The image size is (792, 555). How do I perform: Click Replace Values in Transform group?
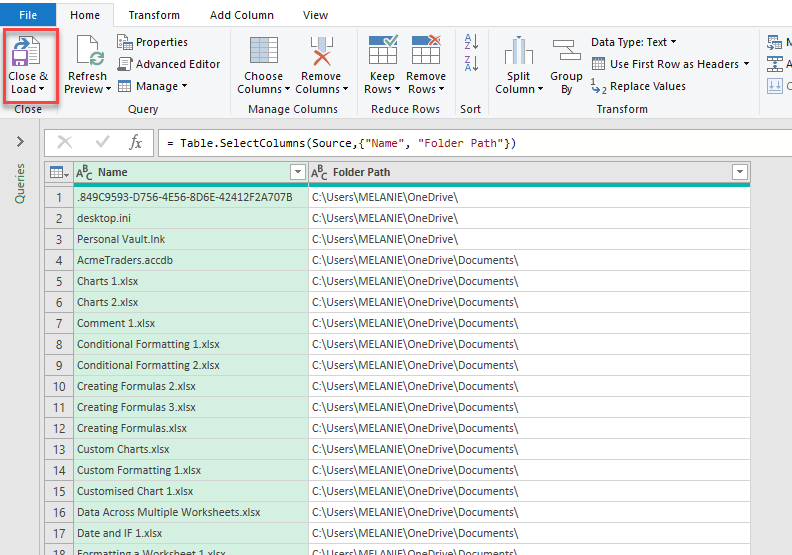tap(639, 86)
